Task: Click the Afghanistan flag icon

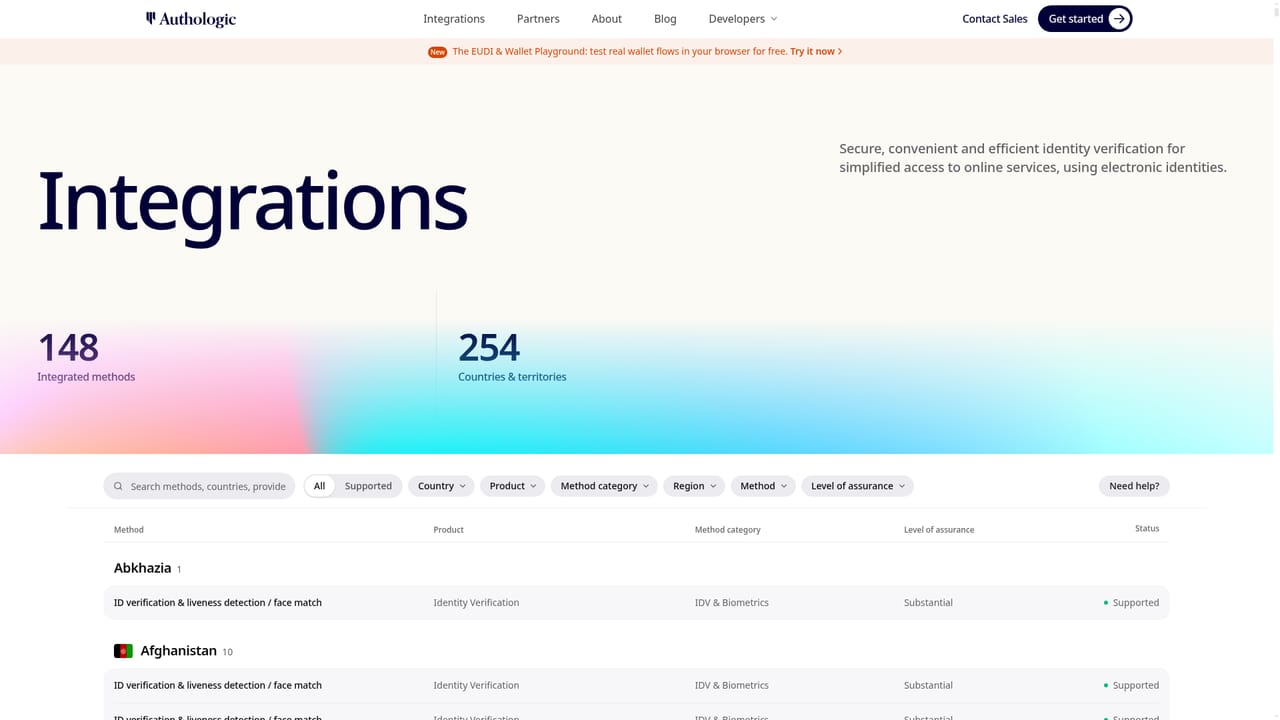Action: (x=123, y=651)
